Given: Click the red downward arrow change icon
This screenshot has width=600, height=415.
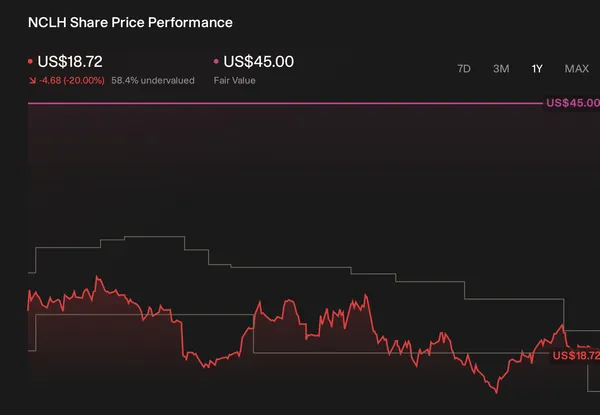Looking at the screenshot, I should 32,81.
